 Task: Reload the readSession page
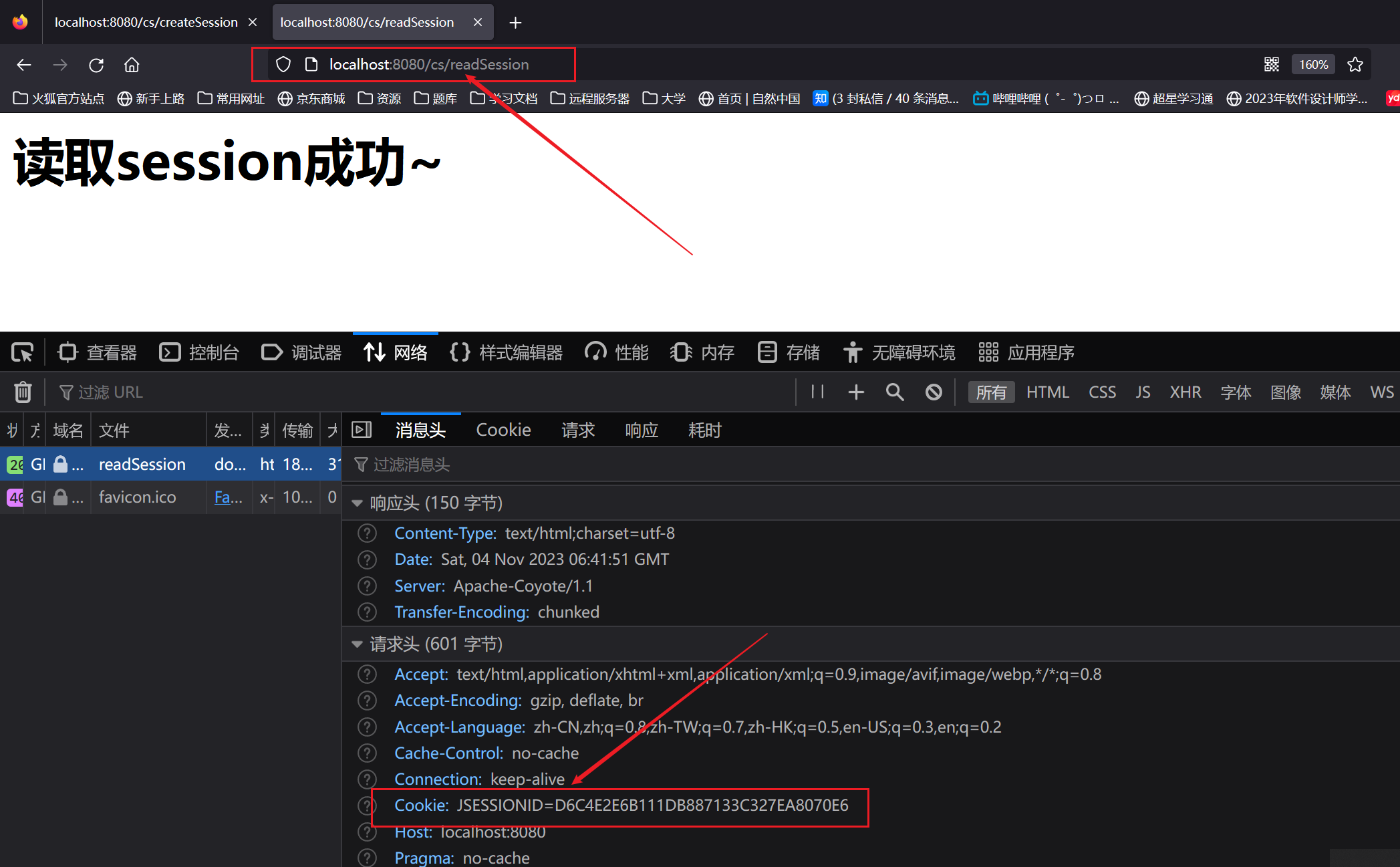(x=96, y=65)
